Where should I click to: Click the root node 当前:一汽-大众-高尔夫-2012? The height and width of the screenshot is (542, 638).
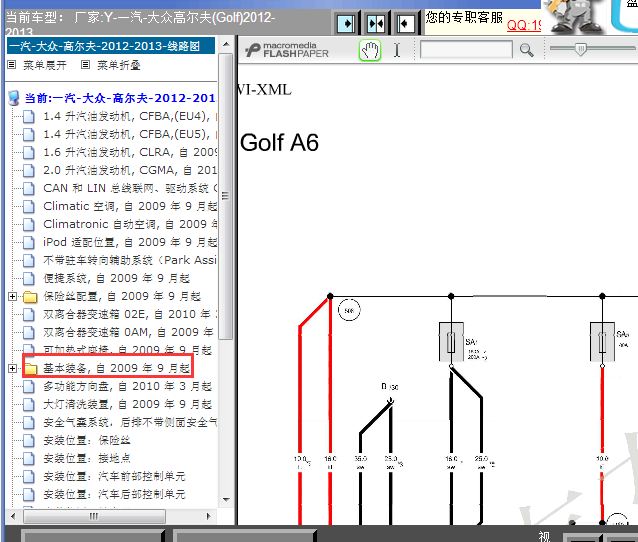click(x=120, y=98)
